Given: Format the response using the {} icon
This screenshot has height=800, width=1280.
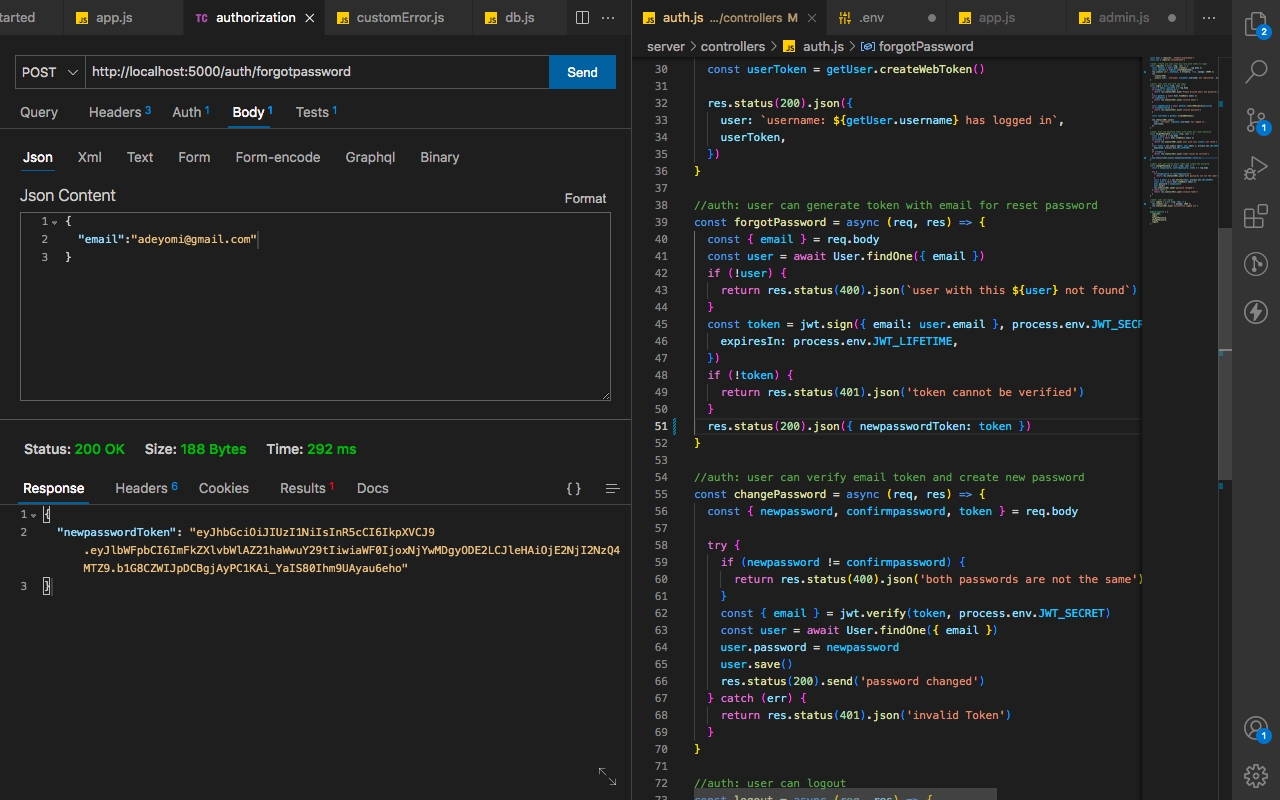Looking at the screenshot, I should point(573,489).
